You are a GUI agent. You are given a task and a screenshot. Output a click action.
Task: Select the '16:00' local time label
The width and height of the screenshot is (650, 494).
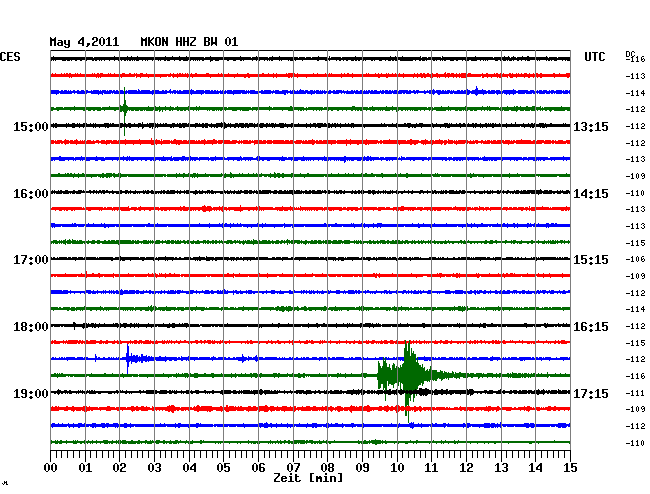31,194
